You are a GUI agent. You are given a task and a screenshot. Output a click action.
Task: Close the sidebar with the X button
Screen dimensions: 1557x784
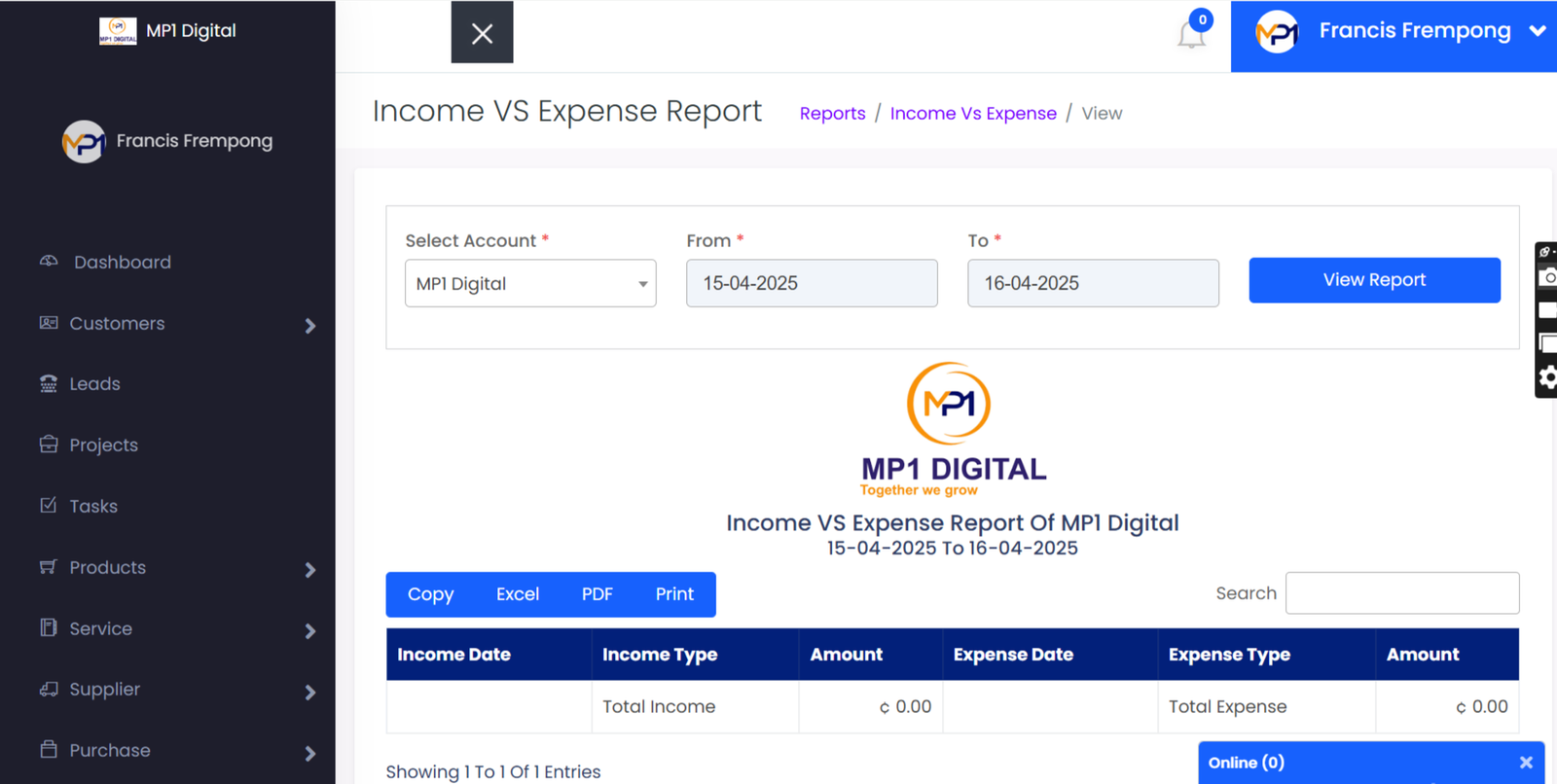(x=482, y=33)
